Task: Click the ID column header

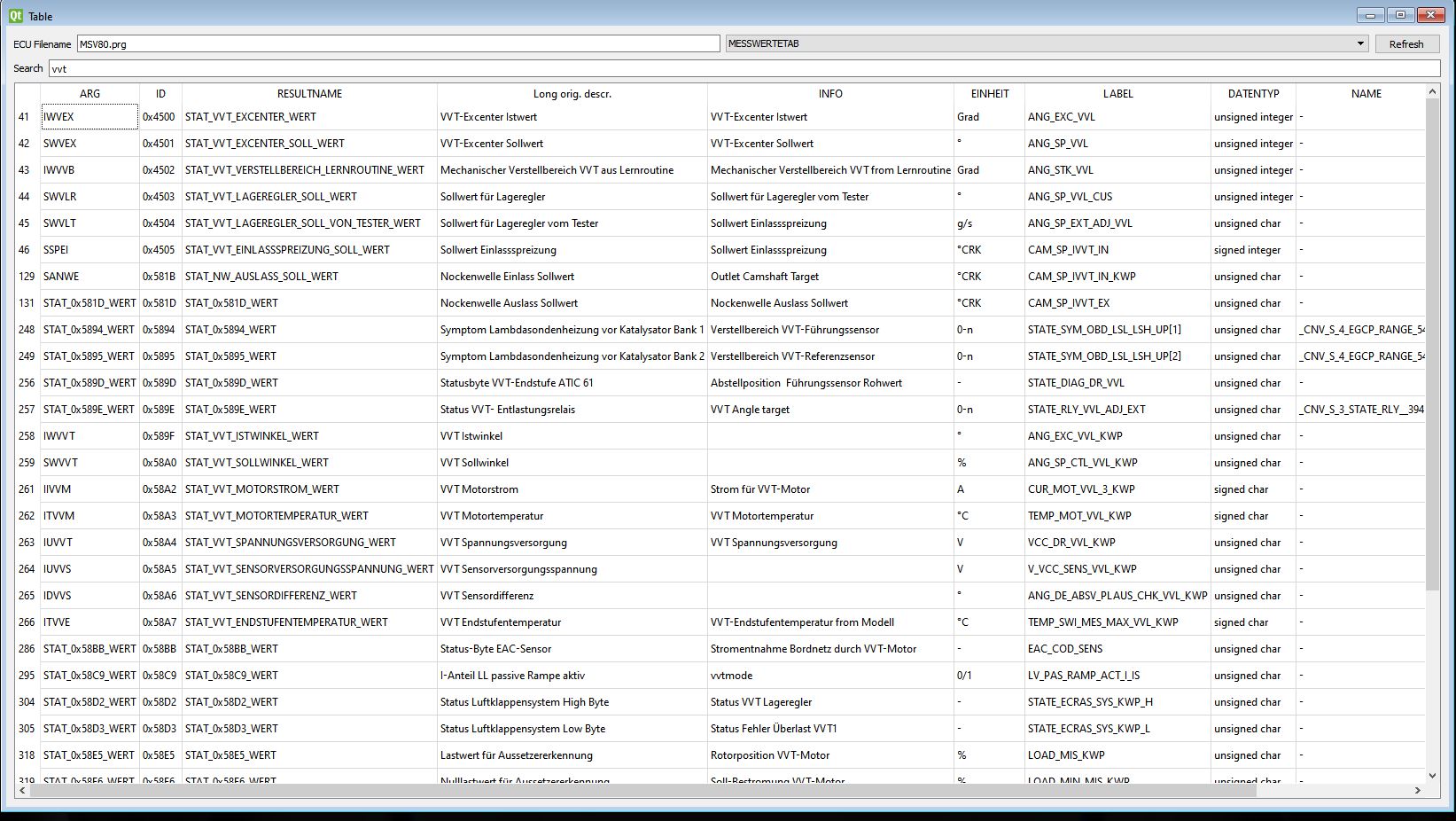Action: [160, 93]
